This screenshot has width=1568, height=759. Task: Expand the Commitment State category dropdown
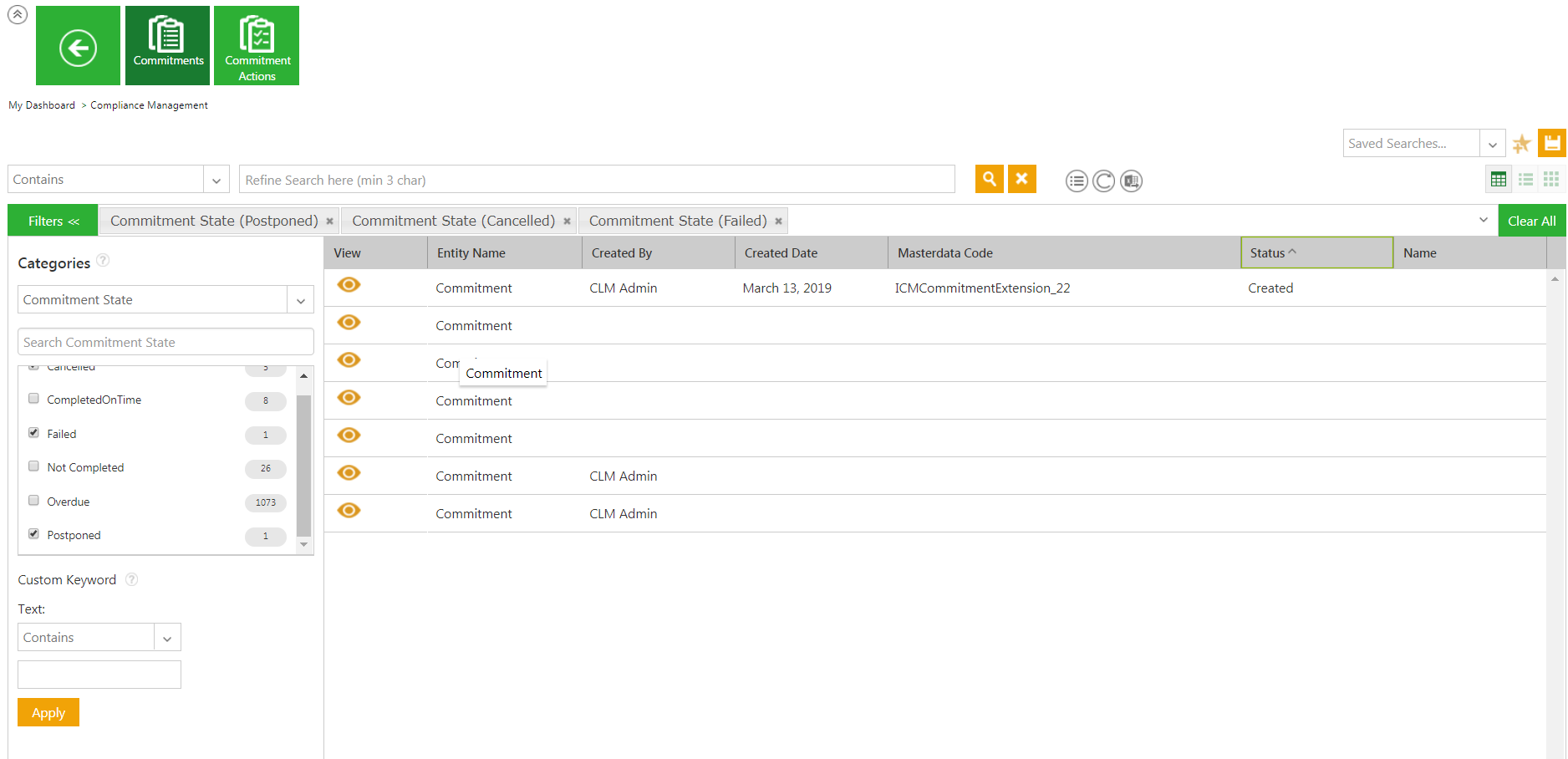coord(300,300)
